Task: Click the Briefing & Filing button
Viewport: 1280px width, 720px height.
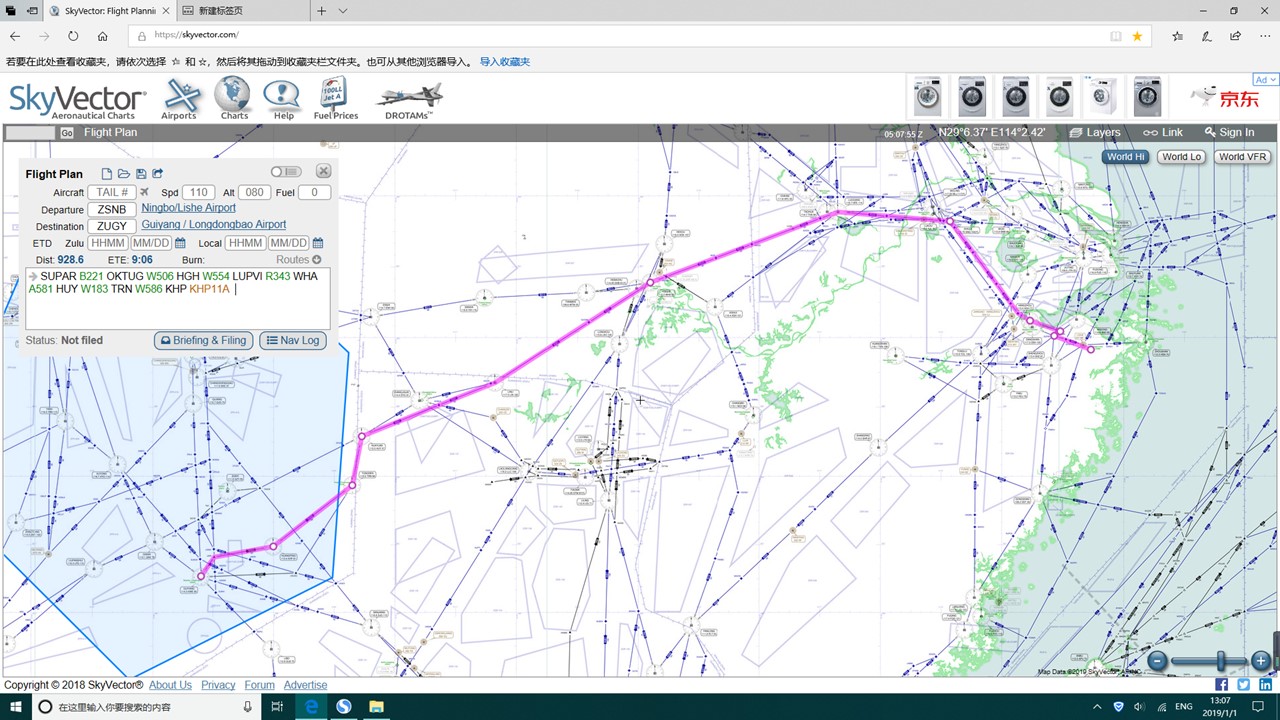Action: 203,341
